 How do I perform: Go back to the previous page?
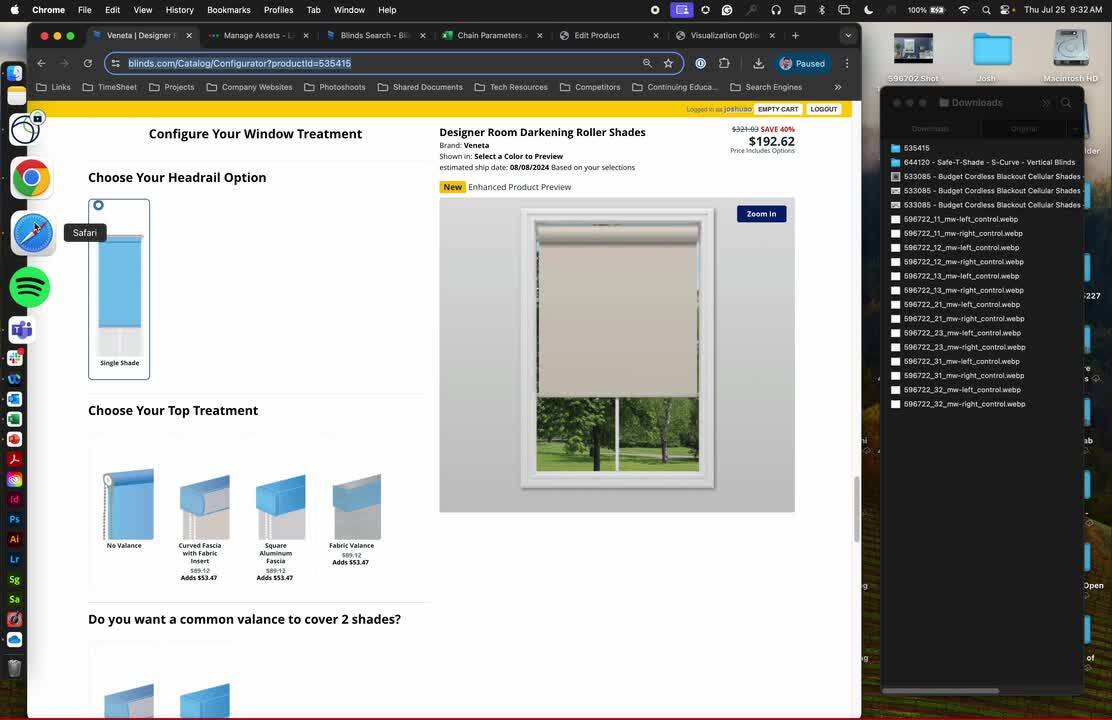coord(41,63)
